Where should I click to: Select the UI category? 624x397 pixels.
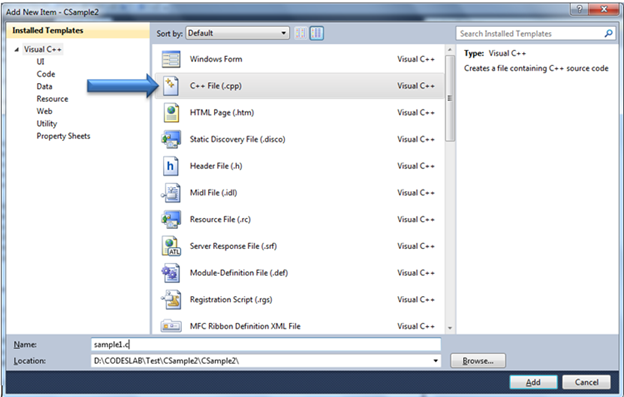pyautogui.click(x=40, y=62)
